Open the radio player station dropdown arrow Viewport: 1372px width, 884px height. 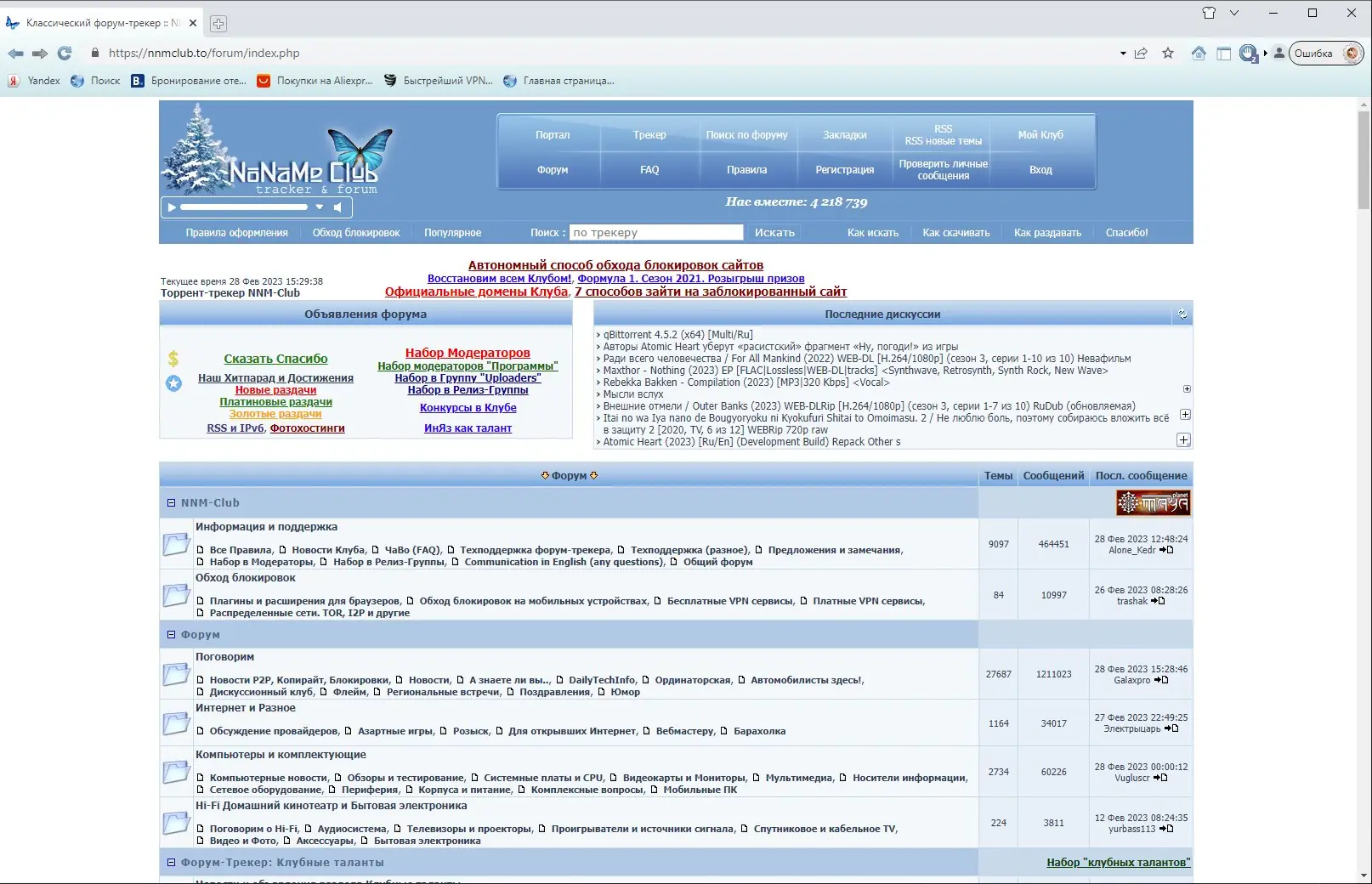(320, 207)
